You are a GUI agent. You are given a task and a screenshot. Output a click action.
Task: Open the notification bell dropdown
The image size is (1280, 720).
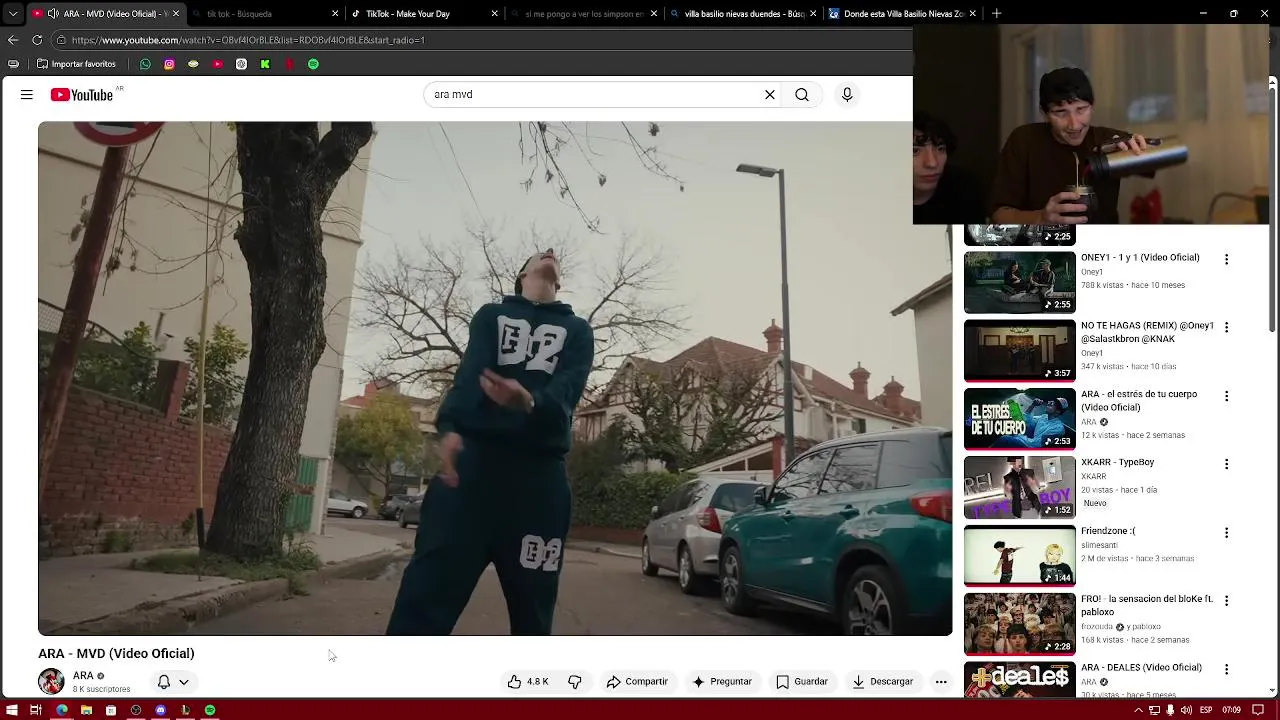(173, 682)
